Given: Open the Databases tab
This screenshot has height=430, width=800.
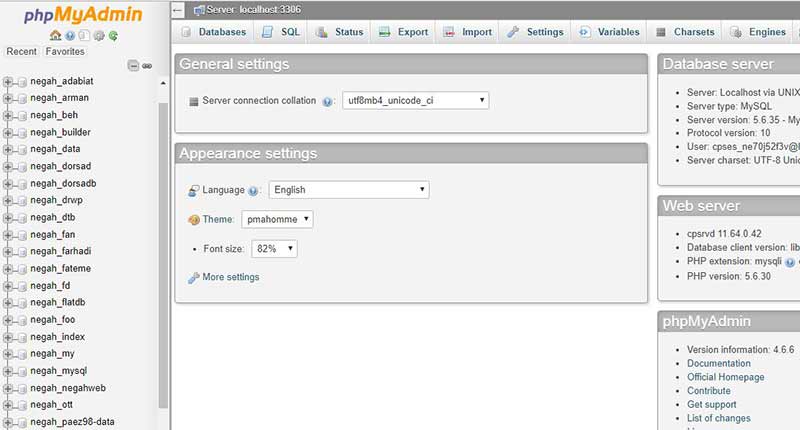Looking at the screenshot, I should [x=215, y=32].
